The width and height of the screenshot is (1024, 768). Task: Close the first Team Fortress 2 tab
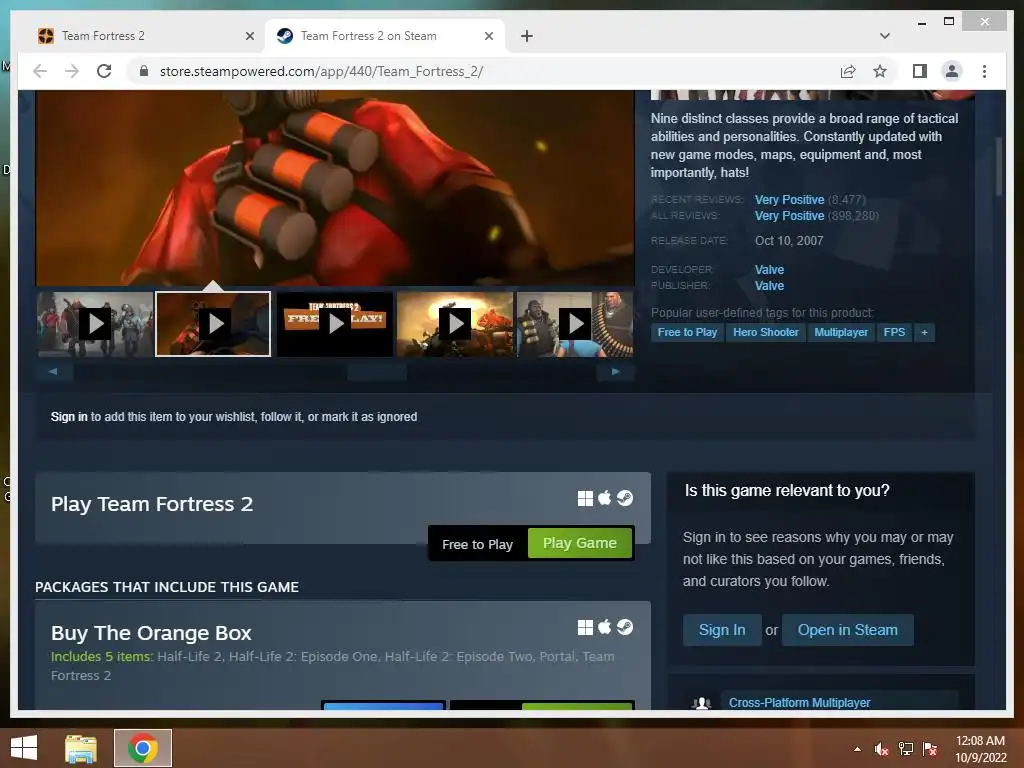pos(249,36)
